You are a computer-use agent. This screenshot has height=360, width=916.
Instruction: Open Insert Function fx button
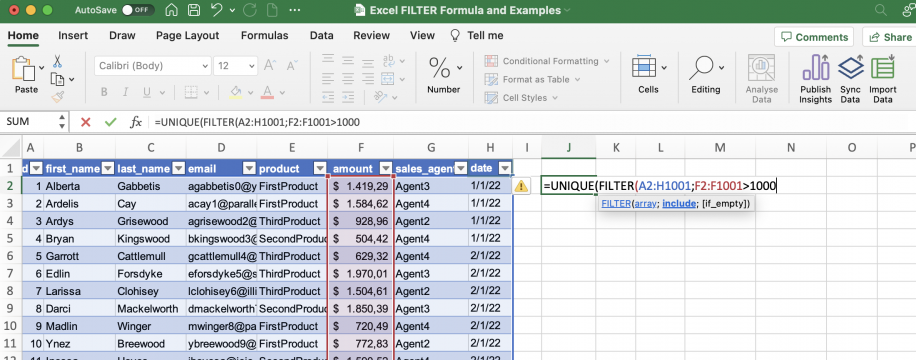tap(136, 122)
